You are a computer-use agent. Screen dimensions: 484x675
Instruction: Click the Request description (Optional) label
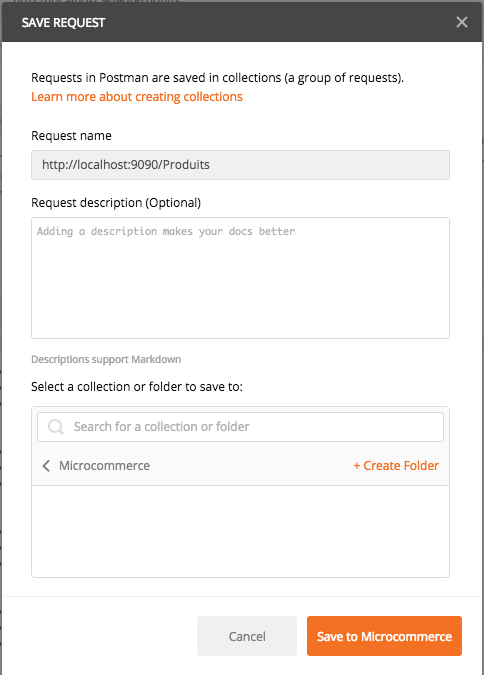[116, 202]
